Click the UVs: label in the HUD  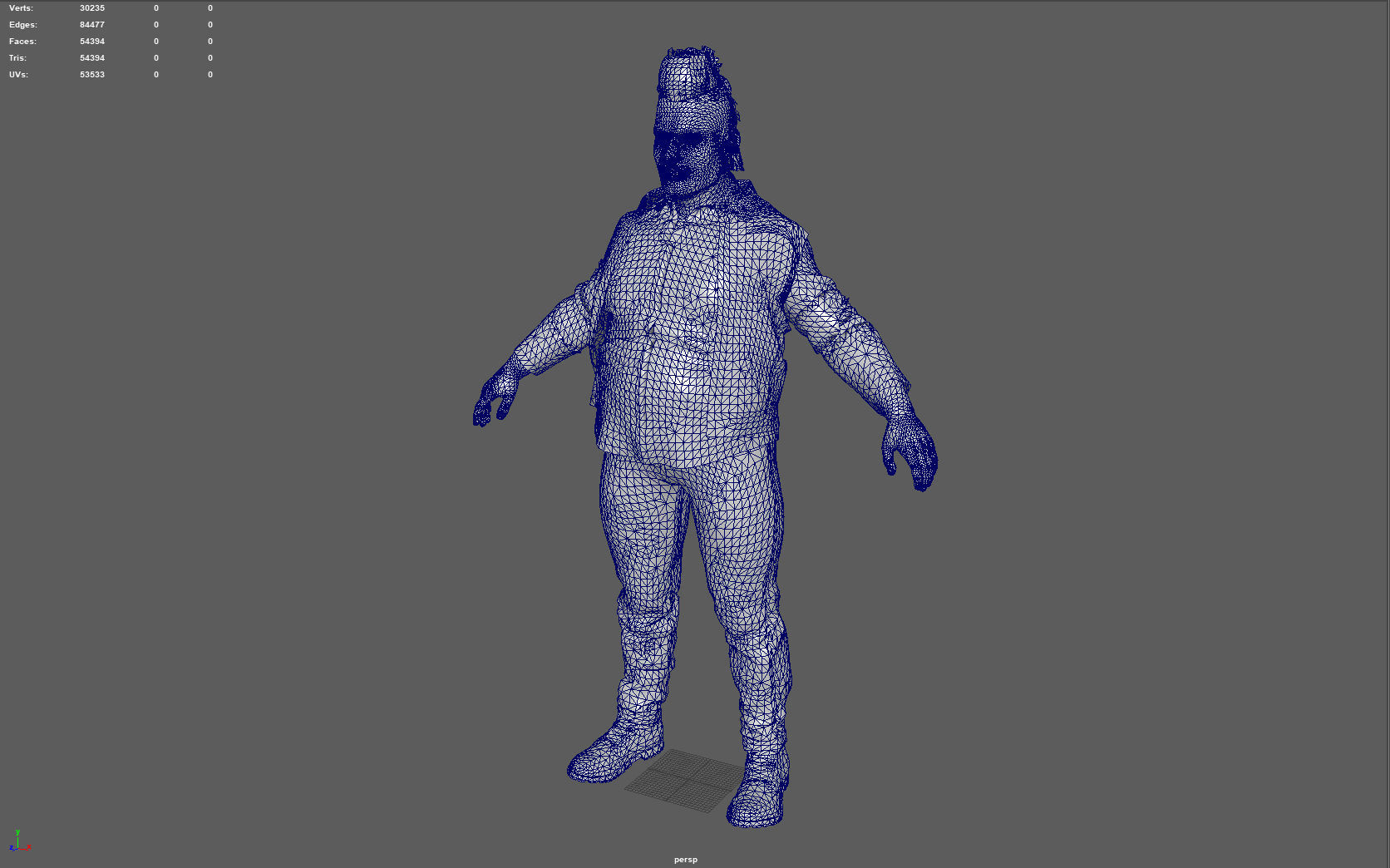point(19,75)
